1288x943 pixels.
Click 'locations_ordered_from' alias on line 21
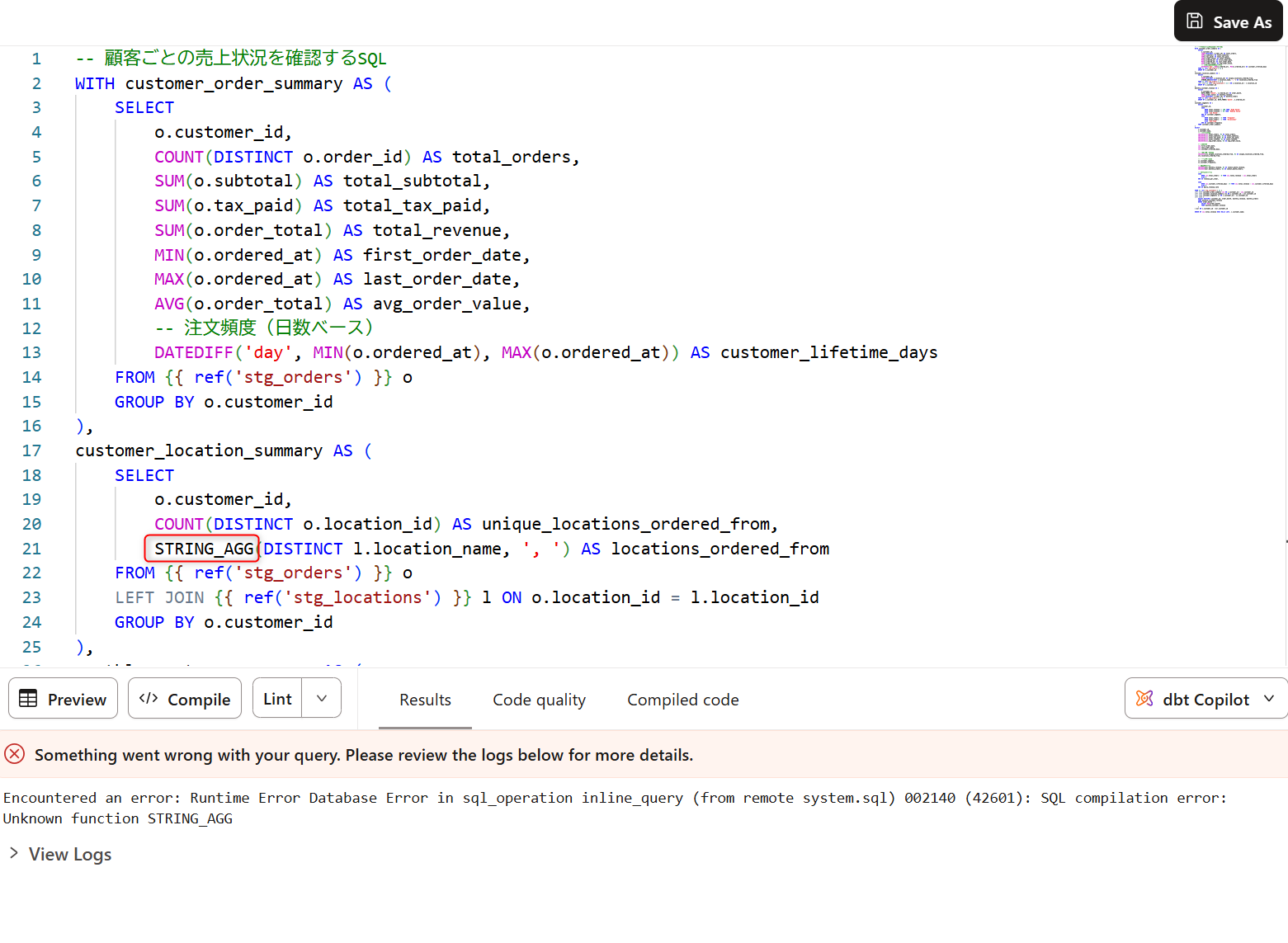pos(719,549)
